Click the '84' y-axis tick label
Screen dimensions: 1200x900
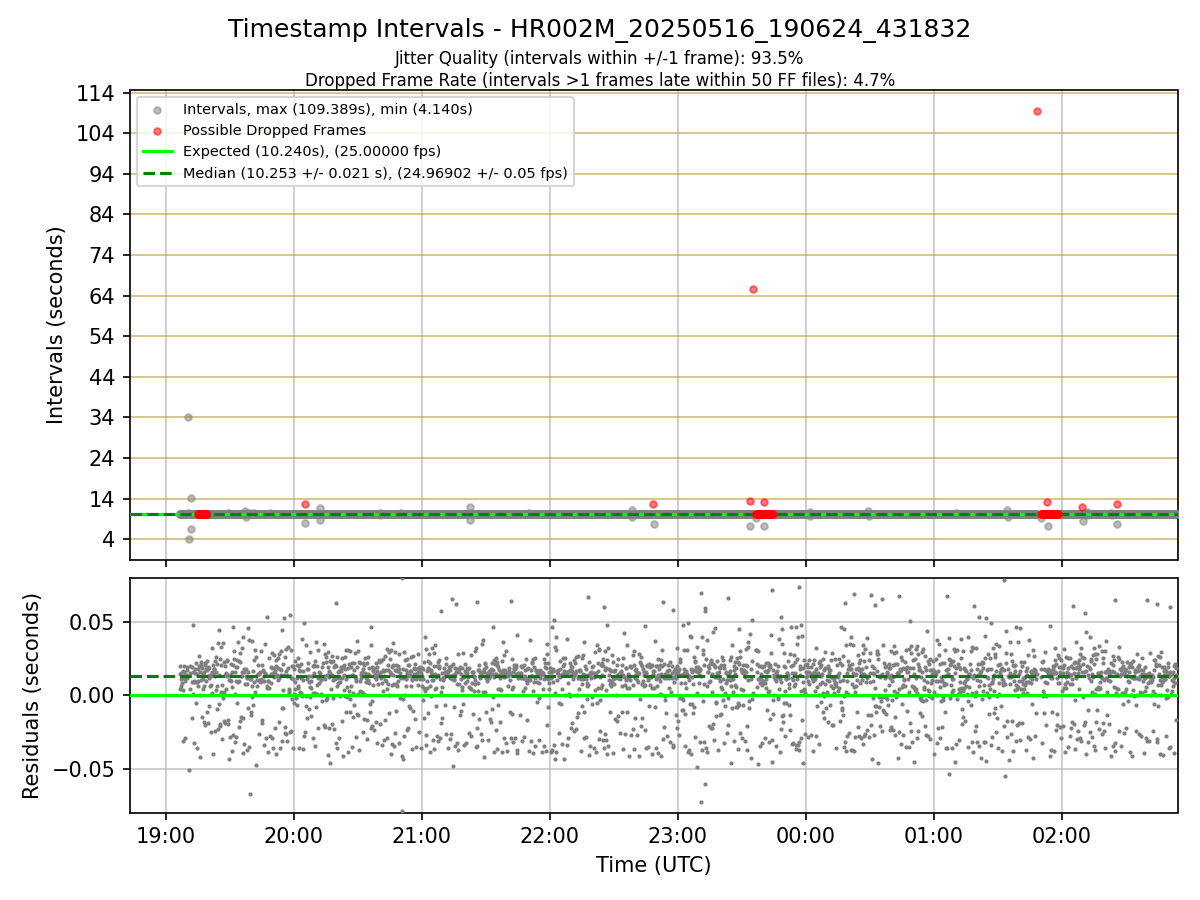click(101, 214)
